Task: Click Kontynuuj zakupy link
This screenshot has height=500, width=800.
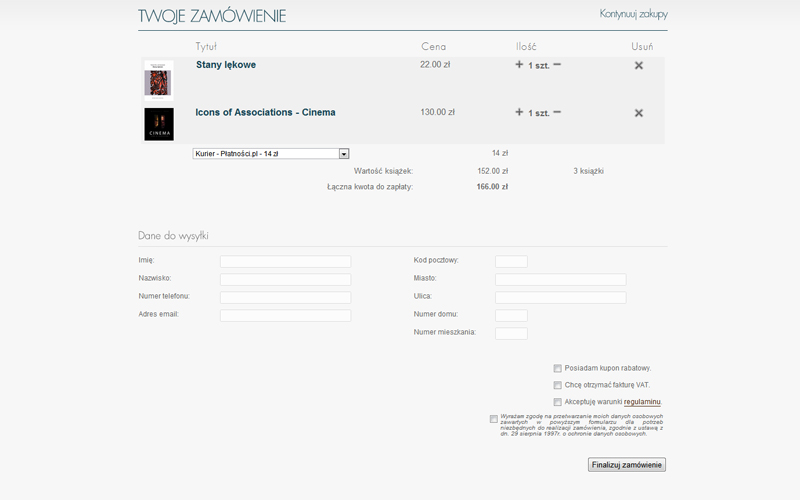Action: click(633, 14)
